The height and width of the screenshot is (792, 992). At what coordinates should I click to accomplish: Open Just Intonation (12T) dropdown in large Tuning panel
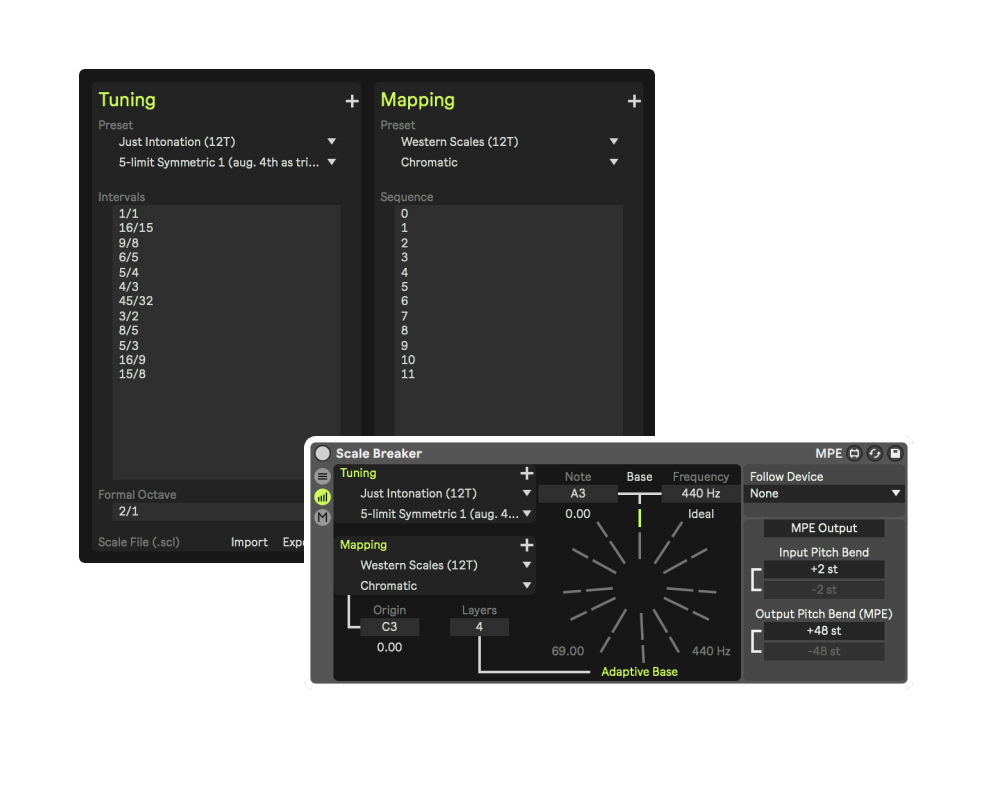click(x=227, y=142)
